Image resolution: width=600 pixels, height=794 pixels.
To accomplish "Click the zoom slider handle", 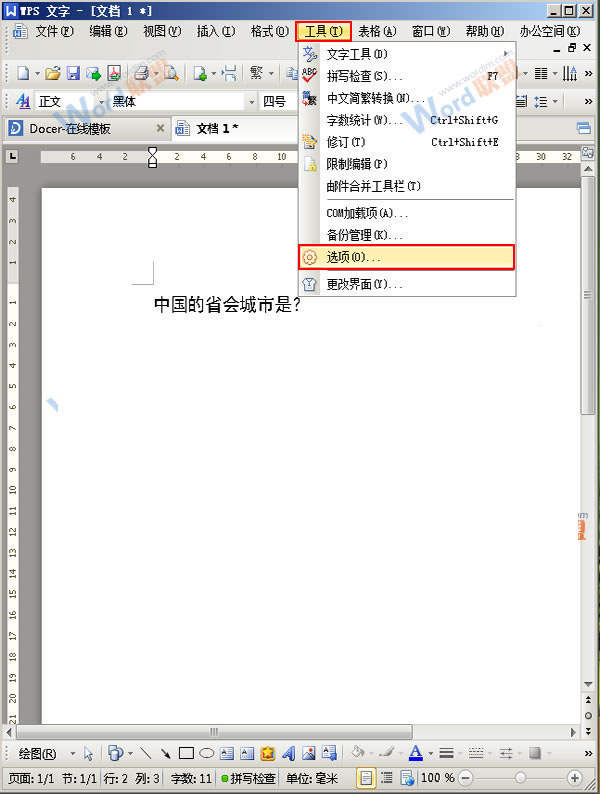I will (520, 778).
